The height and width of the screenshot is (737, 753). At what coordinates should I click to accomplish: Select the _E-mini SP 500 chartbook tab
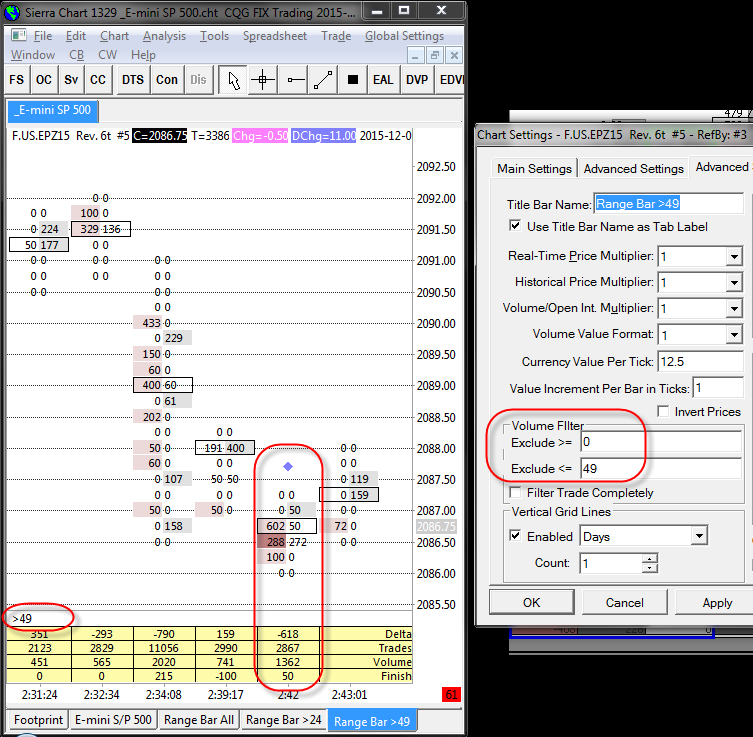53,110
